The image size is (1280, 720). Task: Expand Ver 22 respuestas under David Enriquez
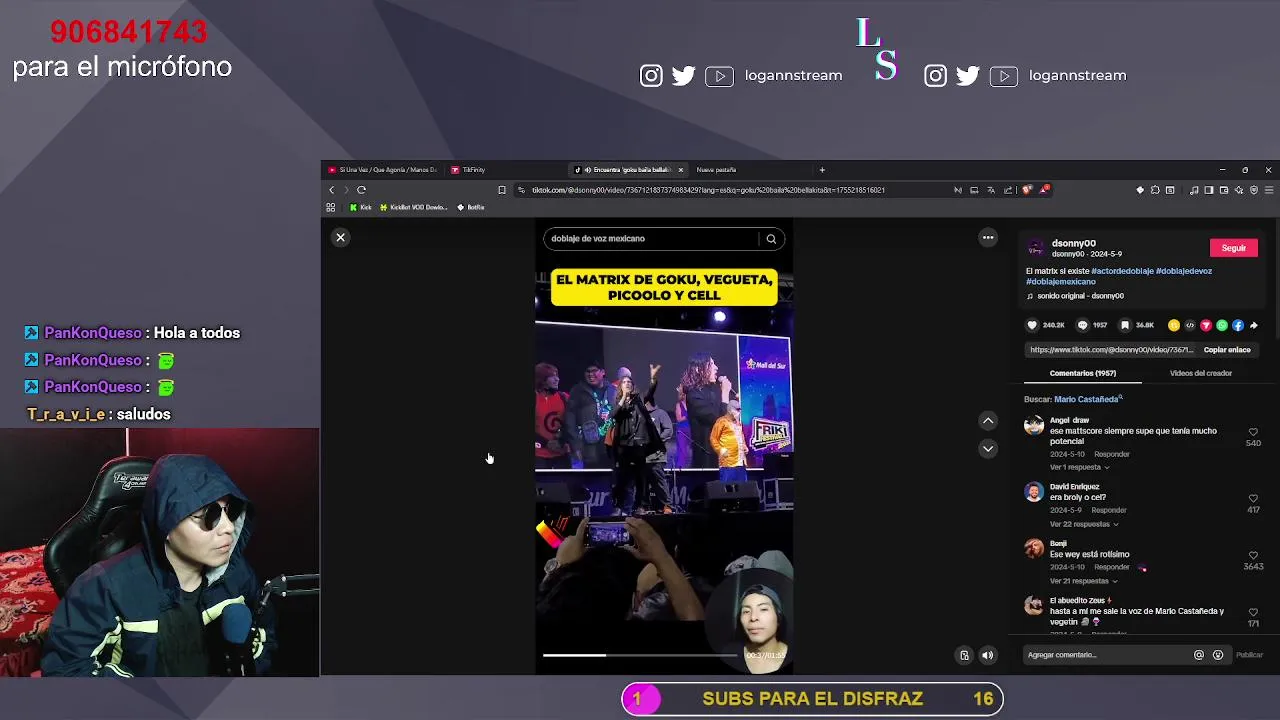[1084, 524]
